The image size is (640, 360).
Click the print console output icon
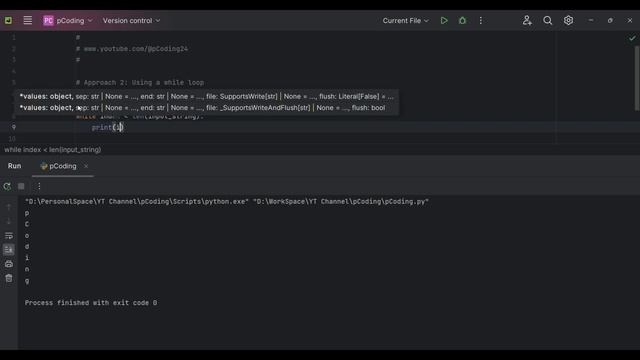[x=9, y=264]
